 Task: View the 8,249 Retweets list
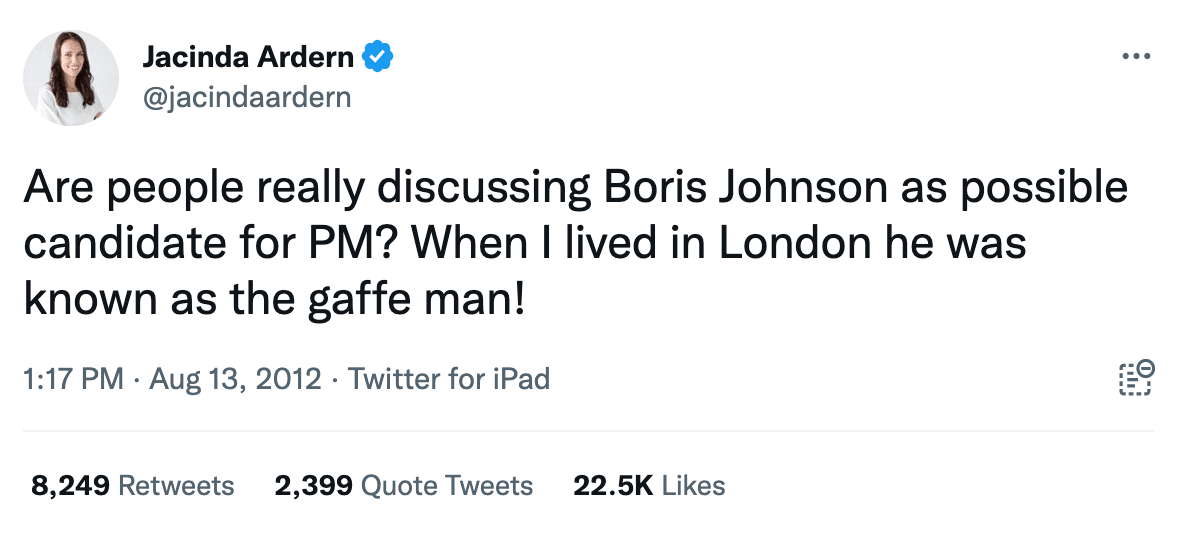click(x=132, y=486)
